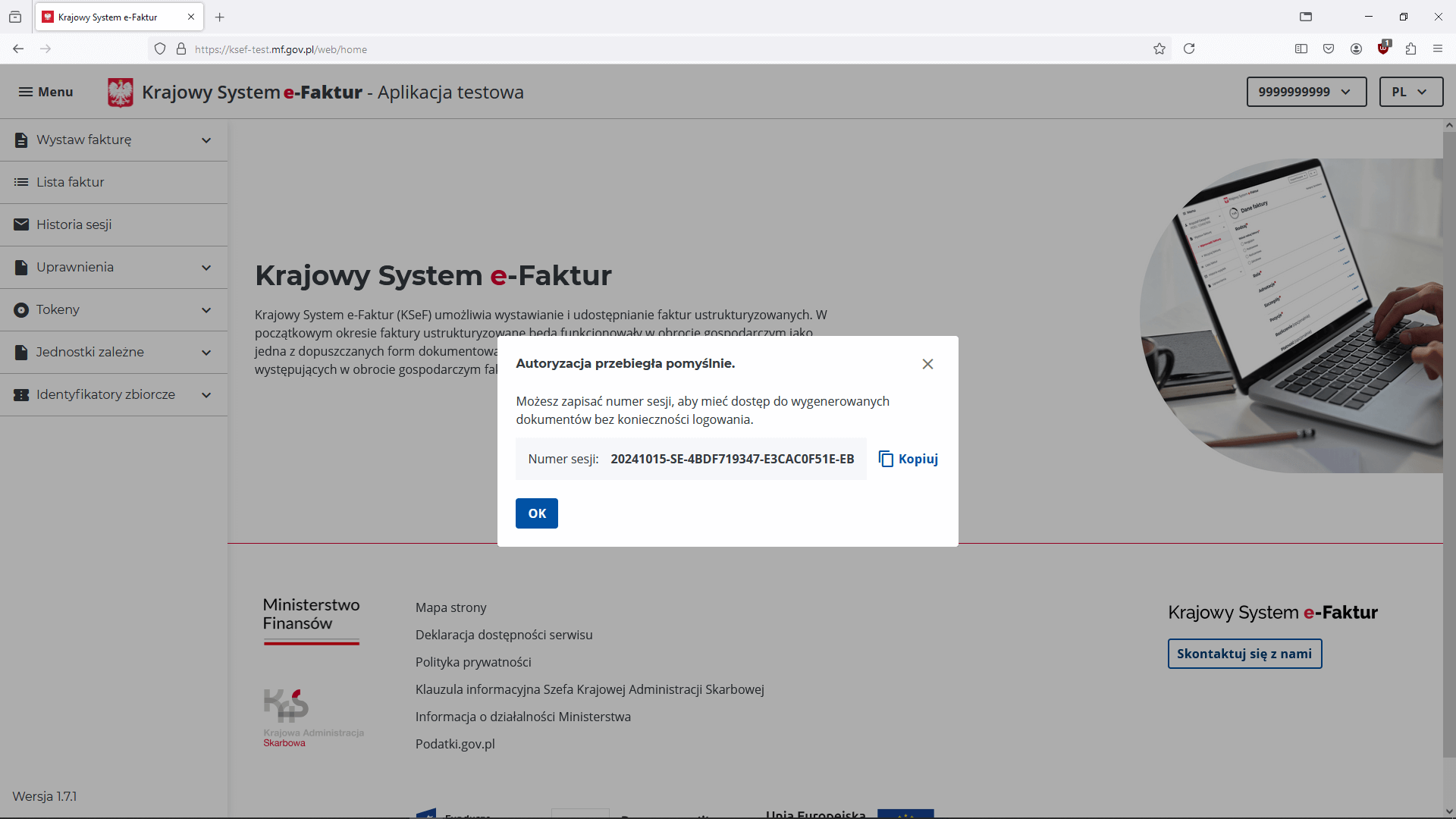
Task: Click Skontaktuj się z nami
Action: tap(1244, 654)
